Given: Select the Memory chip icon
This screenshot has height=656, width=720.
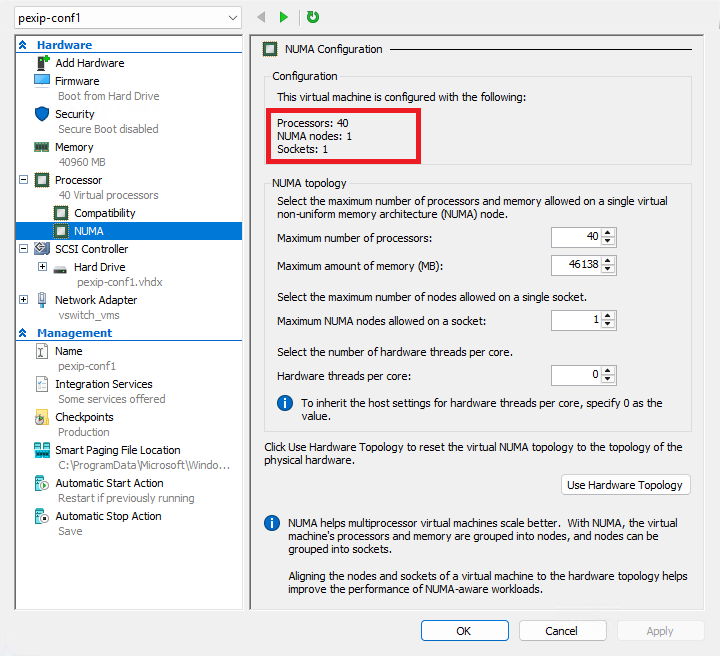Looking at the screenshot, I should click(42, 147).
